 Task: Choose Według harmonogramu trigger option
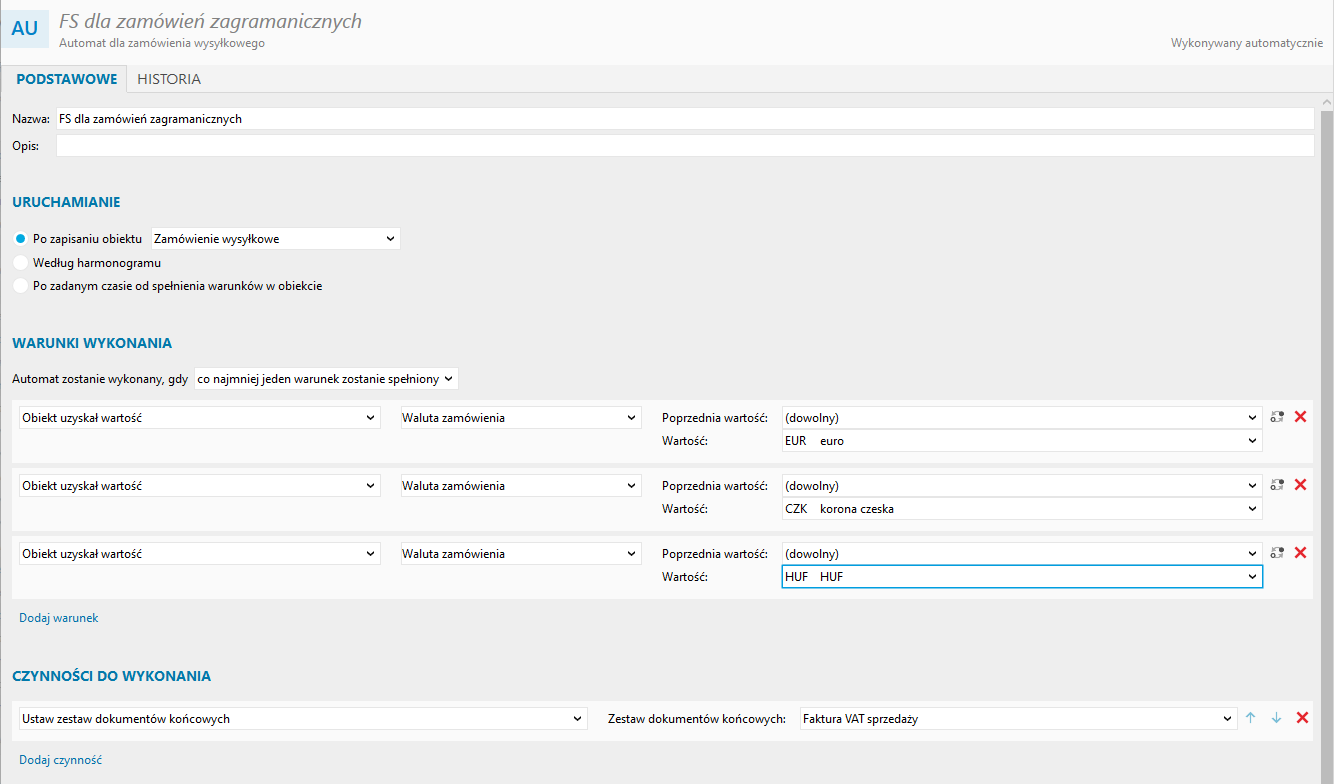[21, 262]
